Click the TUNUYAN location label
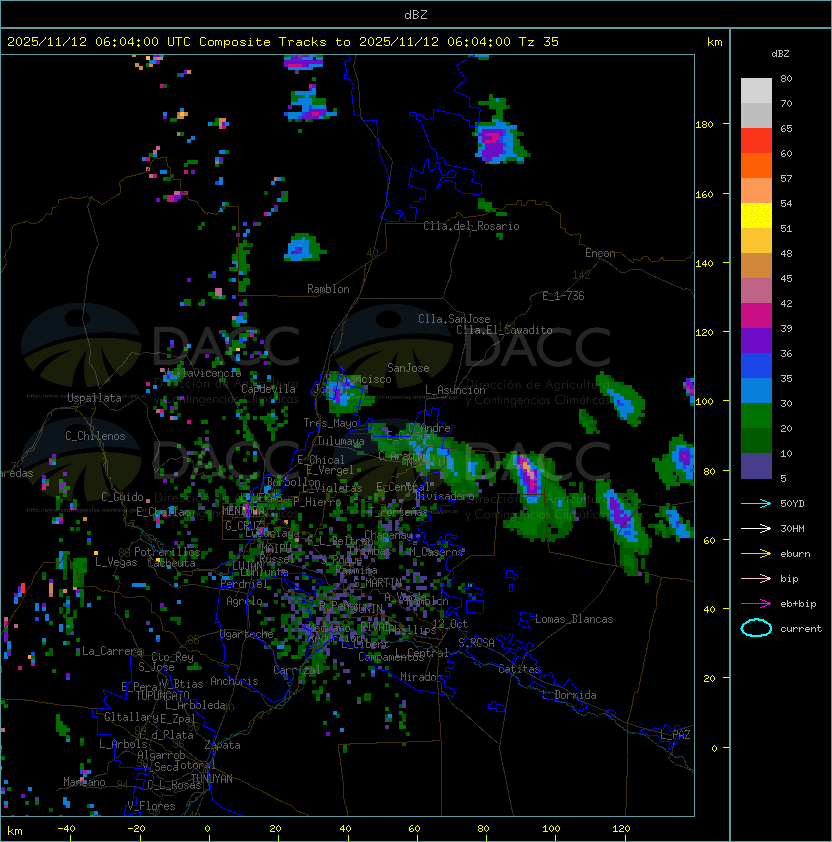The height and width of the screenshot is (842, 832). pyautogui.click(x=212, y=778)
